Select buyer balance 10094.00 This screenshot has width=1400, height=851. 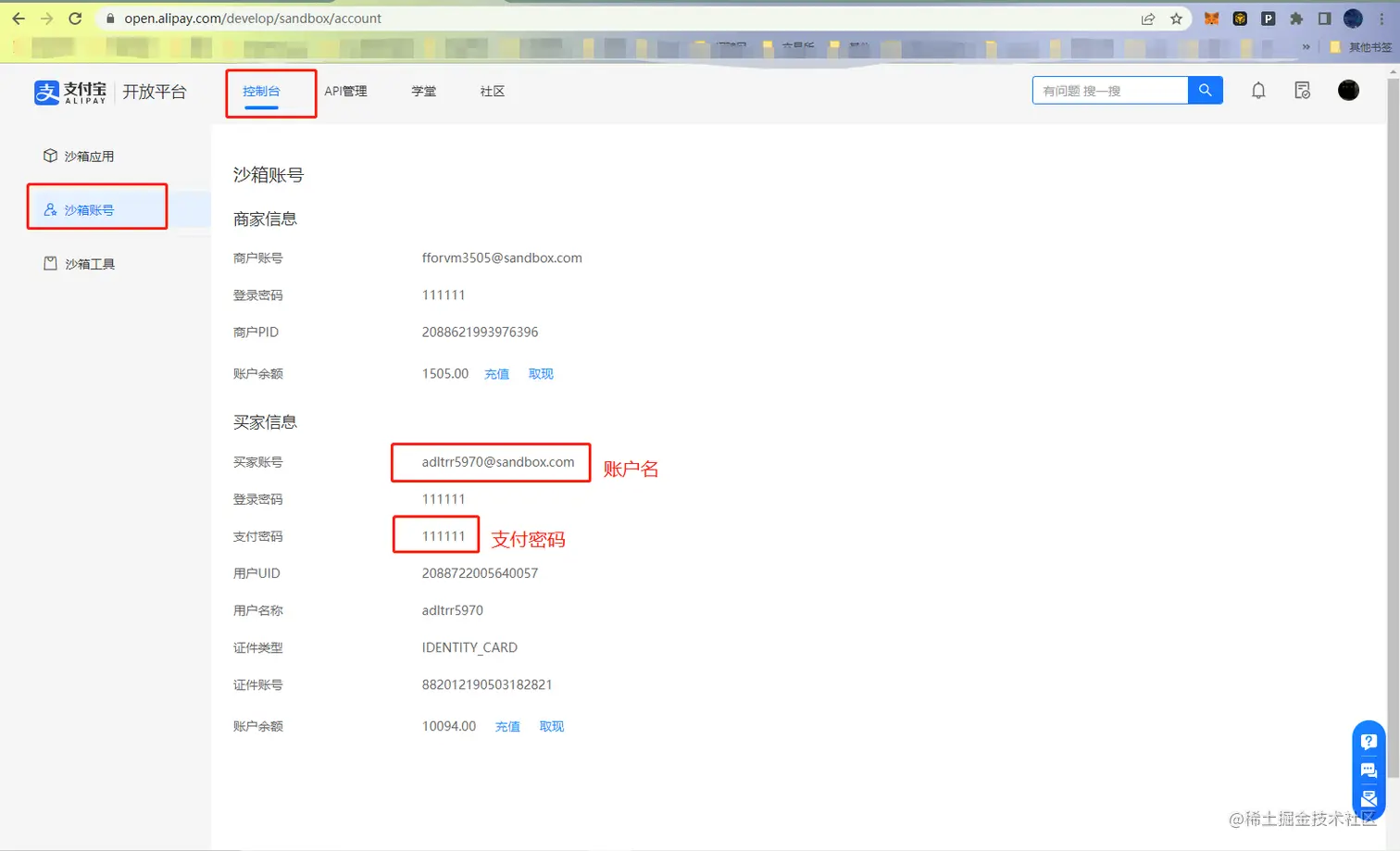point(449,727)
